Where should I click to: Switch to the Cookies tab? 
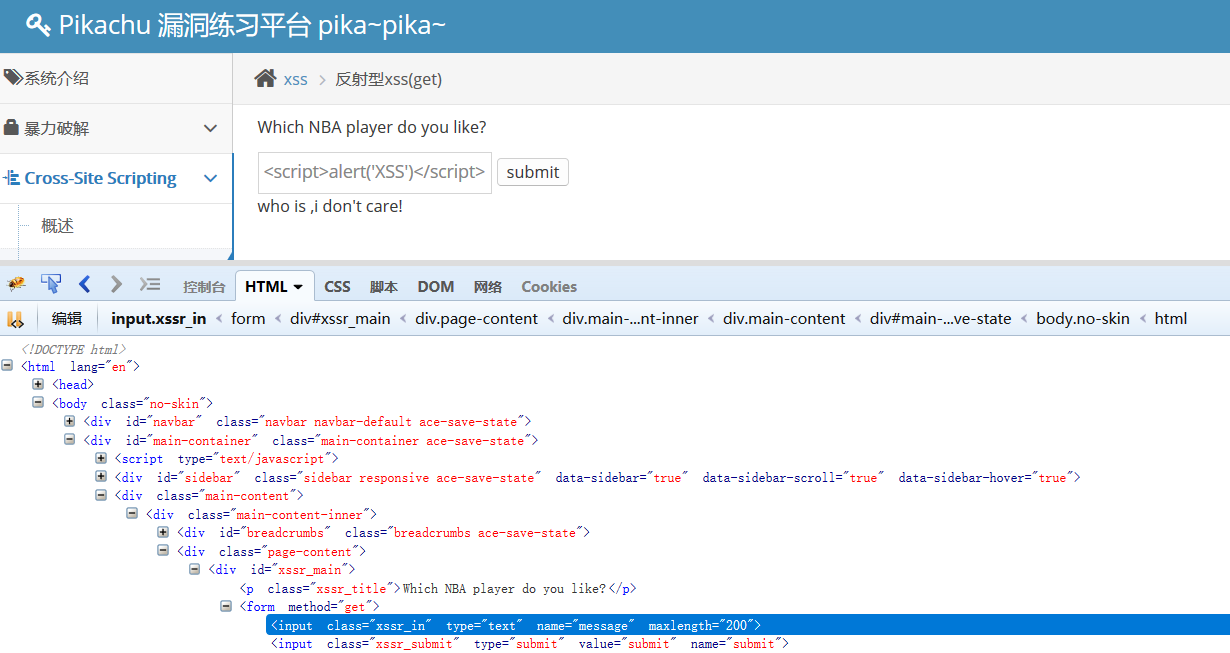click(549, 286)
